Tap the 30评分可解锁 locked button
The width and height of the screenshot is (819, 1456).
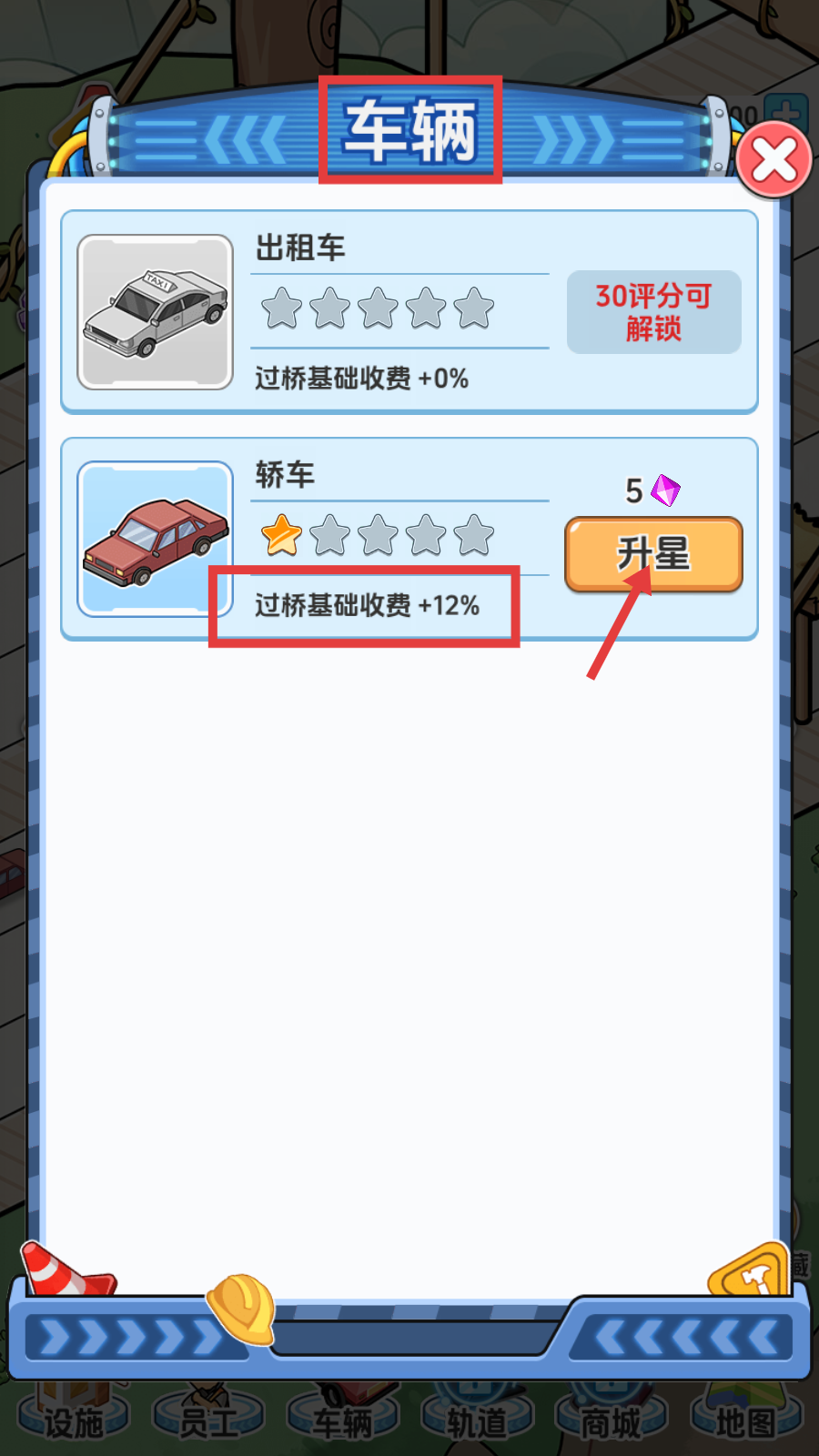click(653, 312)
